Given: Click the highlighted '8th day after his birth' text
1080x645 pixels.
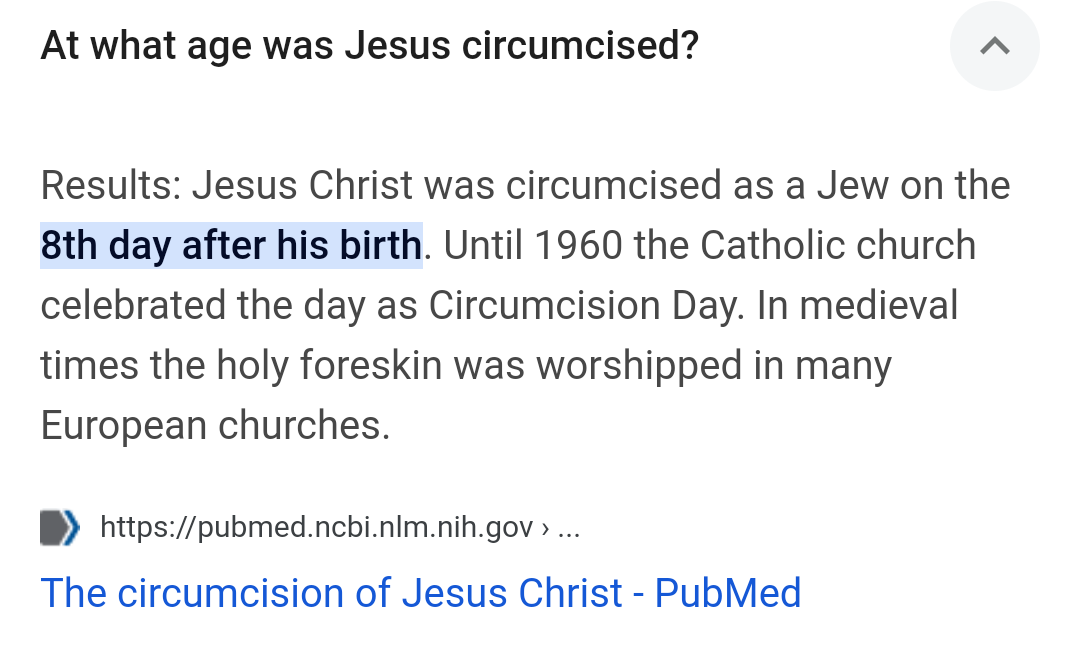Looking at the screenshot, I should pos(231,245).
